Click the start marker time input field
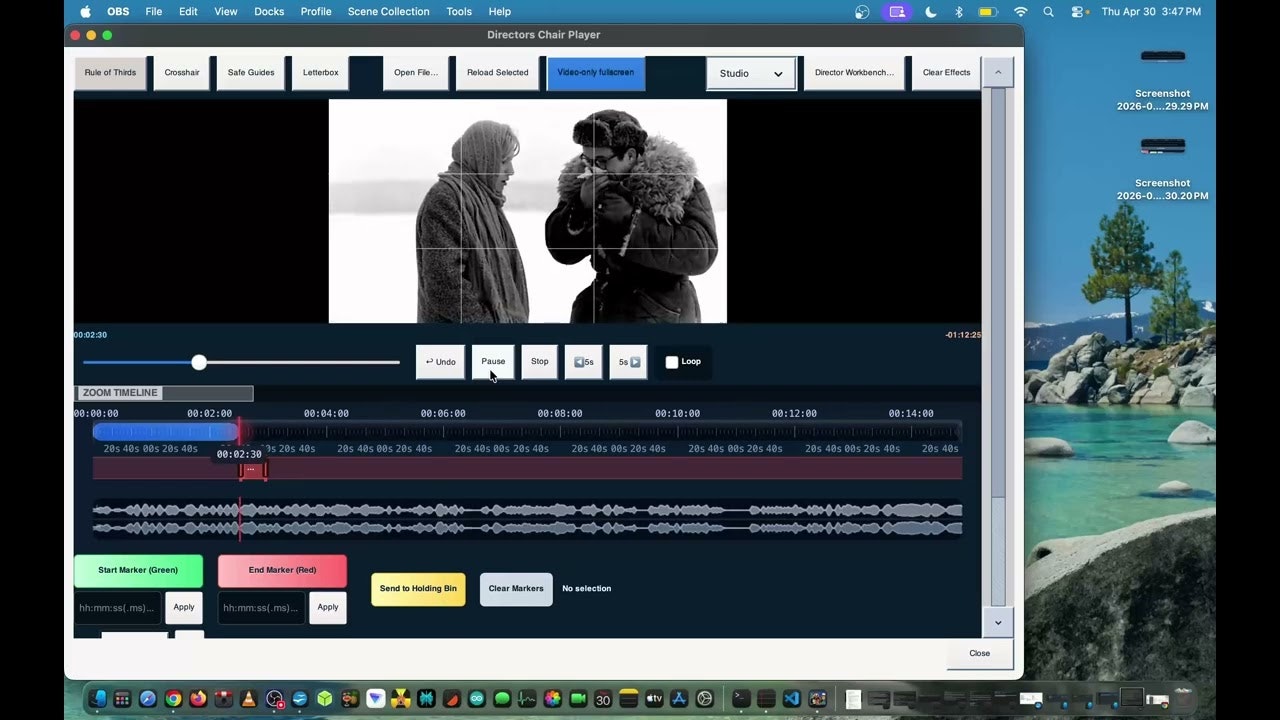This screenshot has width=1280, height=720. click(x=118, y=608)
